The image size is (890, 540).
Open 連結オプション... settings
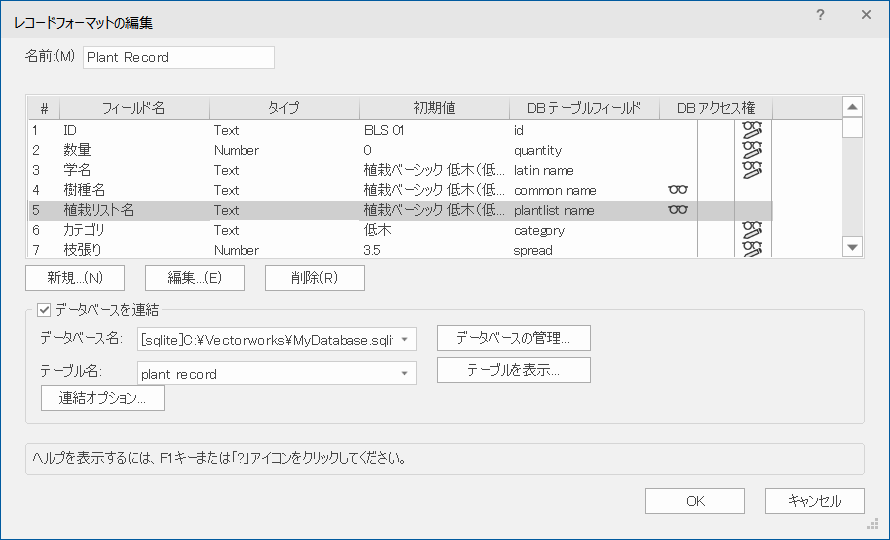(103, 398)
